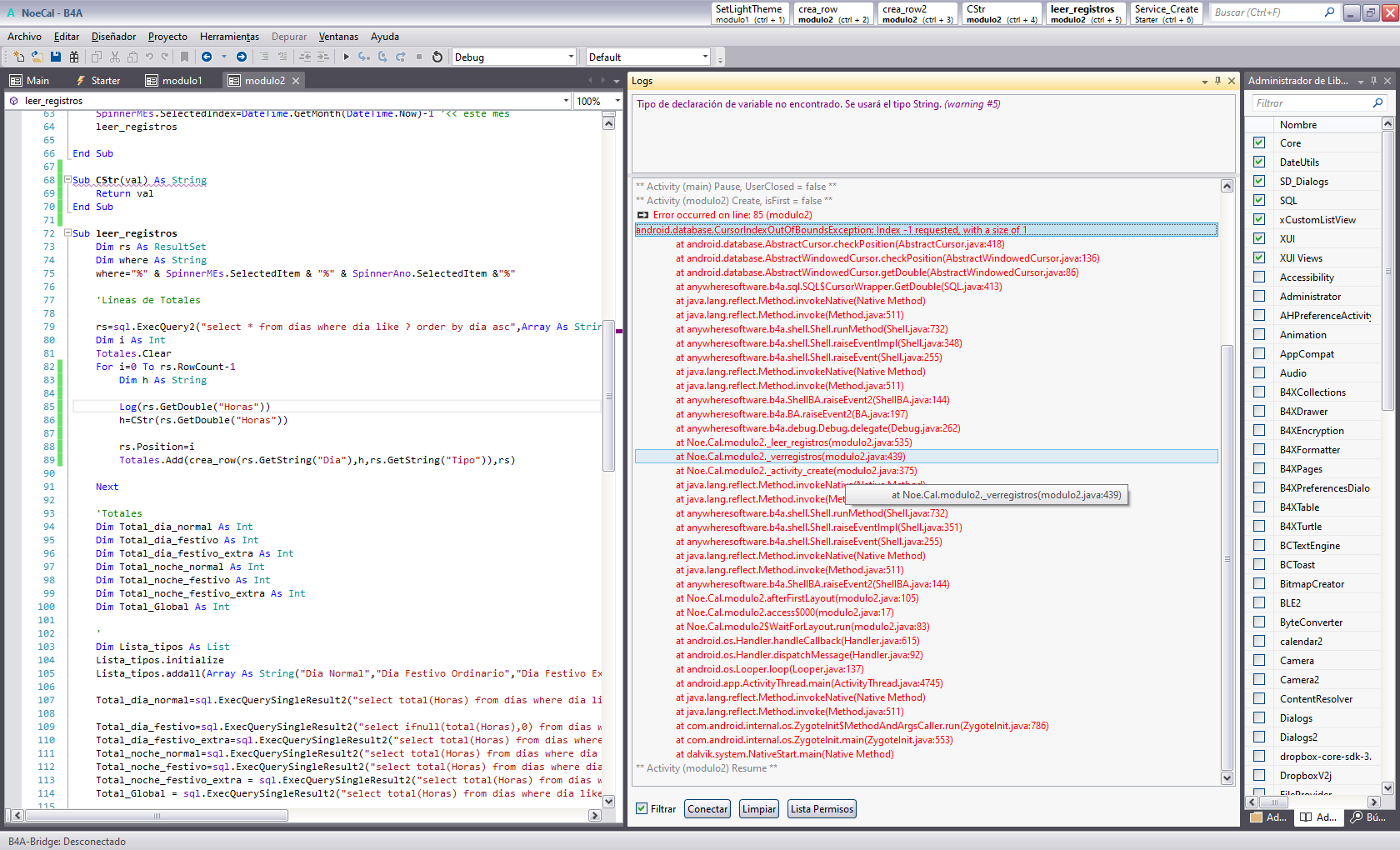The height and width of the screenshot is (850, 1400).
Task: Click the Navigate Forward arrow icon
Action: point(242,57)
